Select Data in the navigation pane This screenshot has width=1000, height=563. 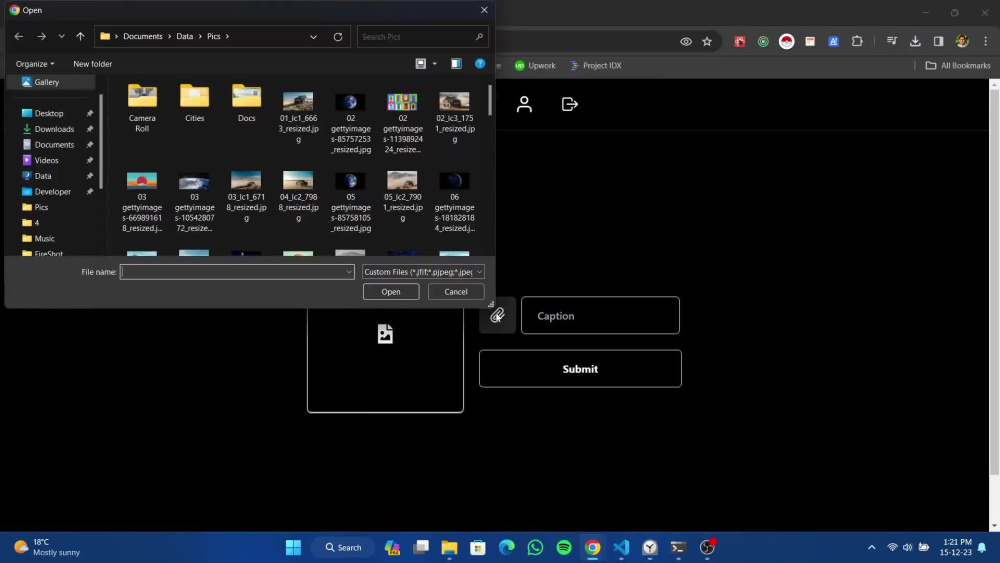pyautogui.click(x=43, y=176)
